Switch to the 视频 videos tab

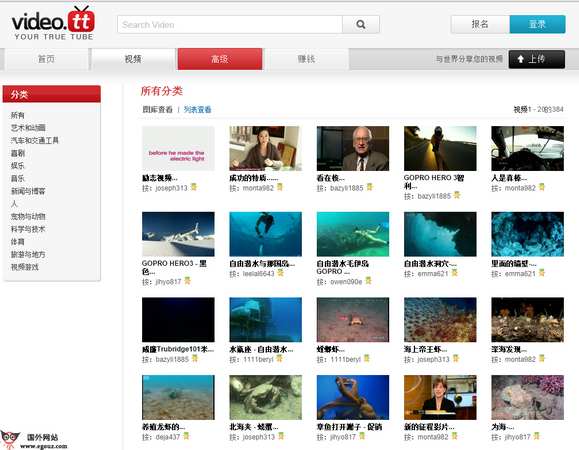pos(133,59)
